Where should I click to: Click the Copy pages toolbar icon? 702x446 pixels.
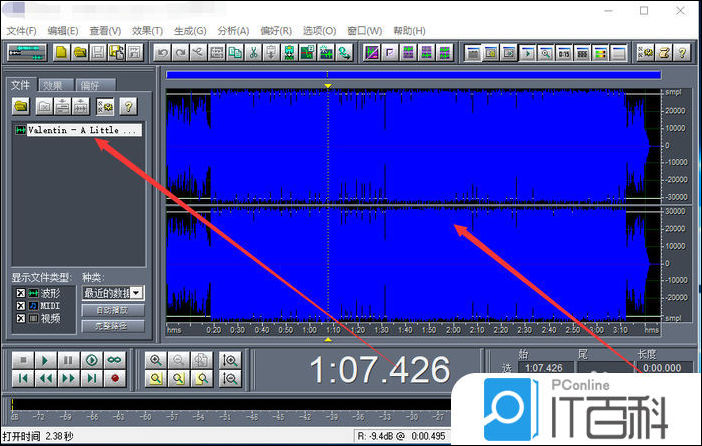pos(235,53)
